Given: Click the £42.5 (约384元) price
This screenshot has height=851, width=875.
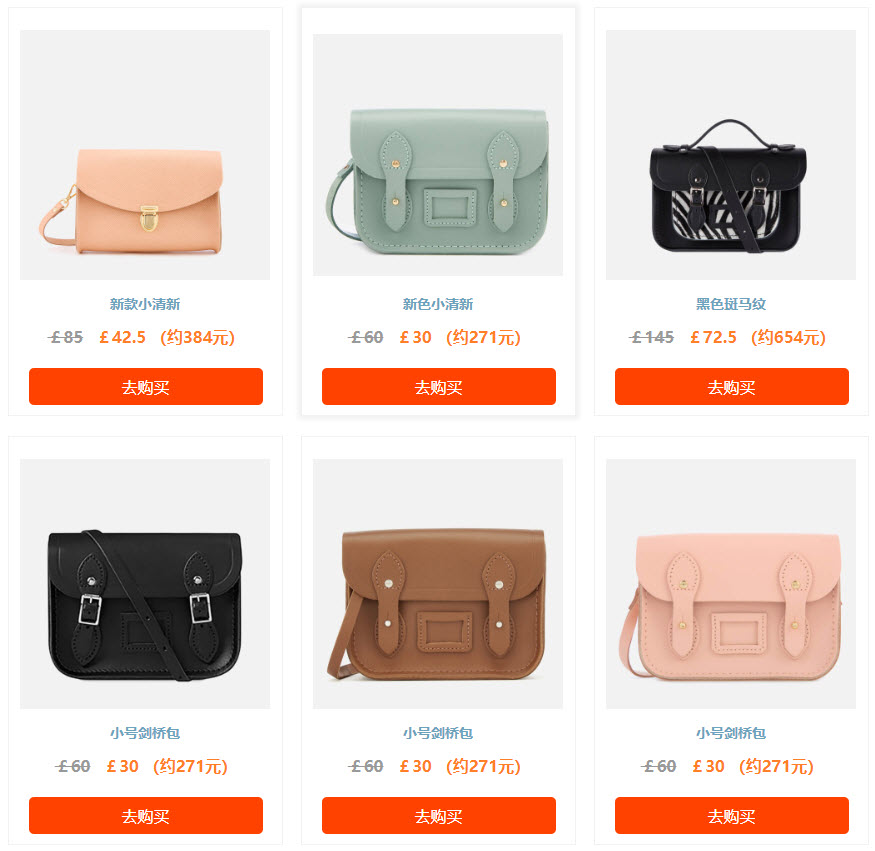Looking at the screenshot, I should click(x=167, y=337).
